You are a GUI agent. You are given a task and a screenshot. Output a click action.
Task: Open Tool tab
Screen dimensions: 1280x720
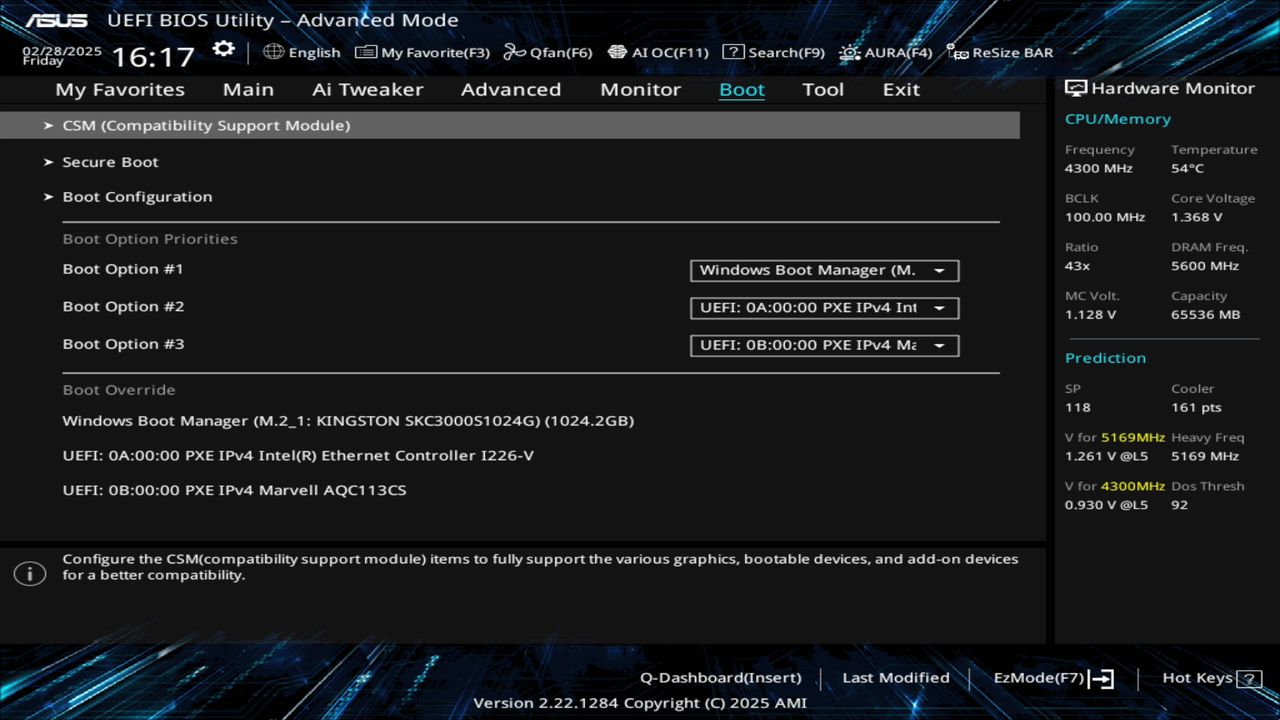[823, 89]
